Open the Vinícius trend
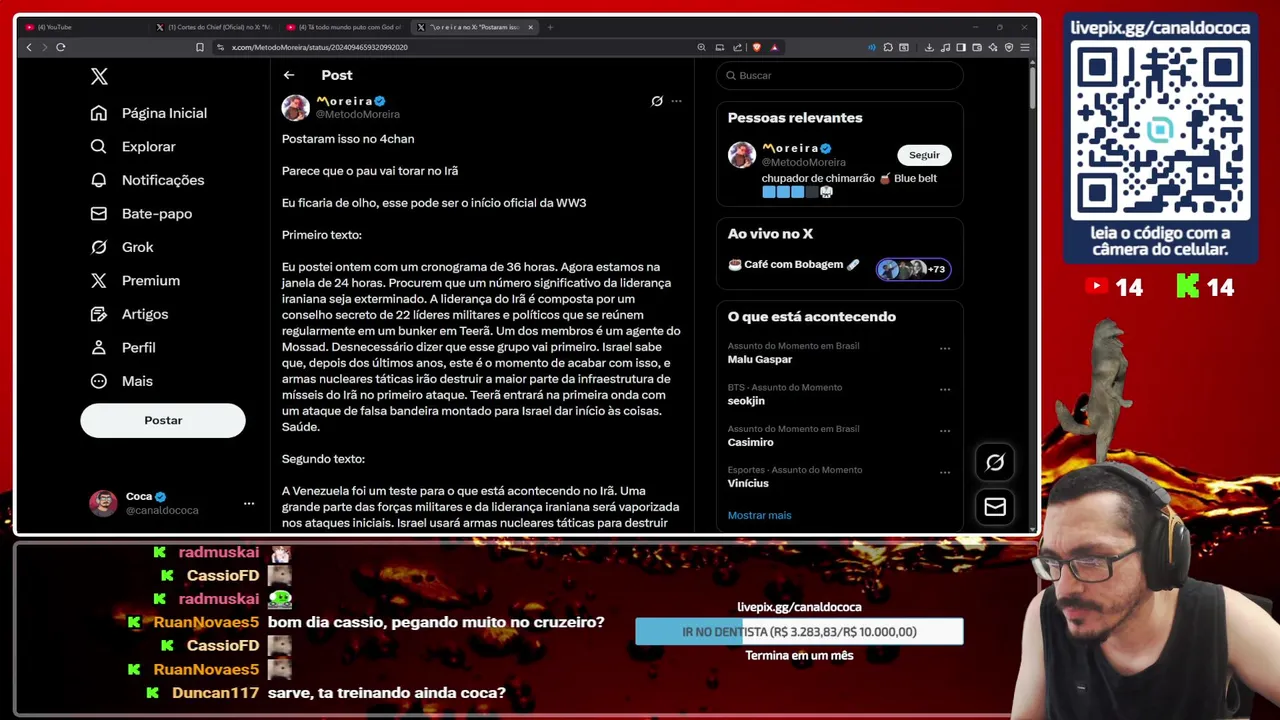1280x720 pixels. click(x=748, y=483)
